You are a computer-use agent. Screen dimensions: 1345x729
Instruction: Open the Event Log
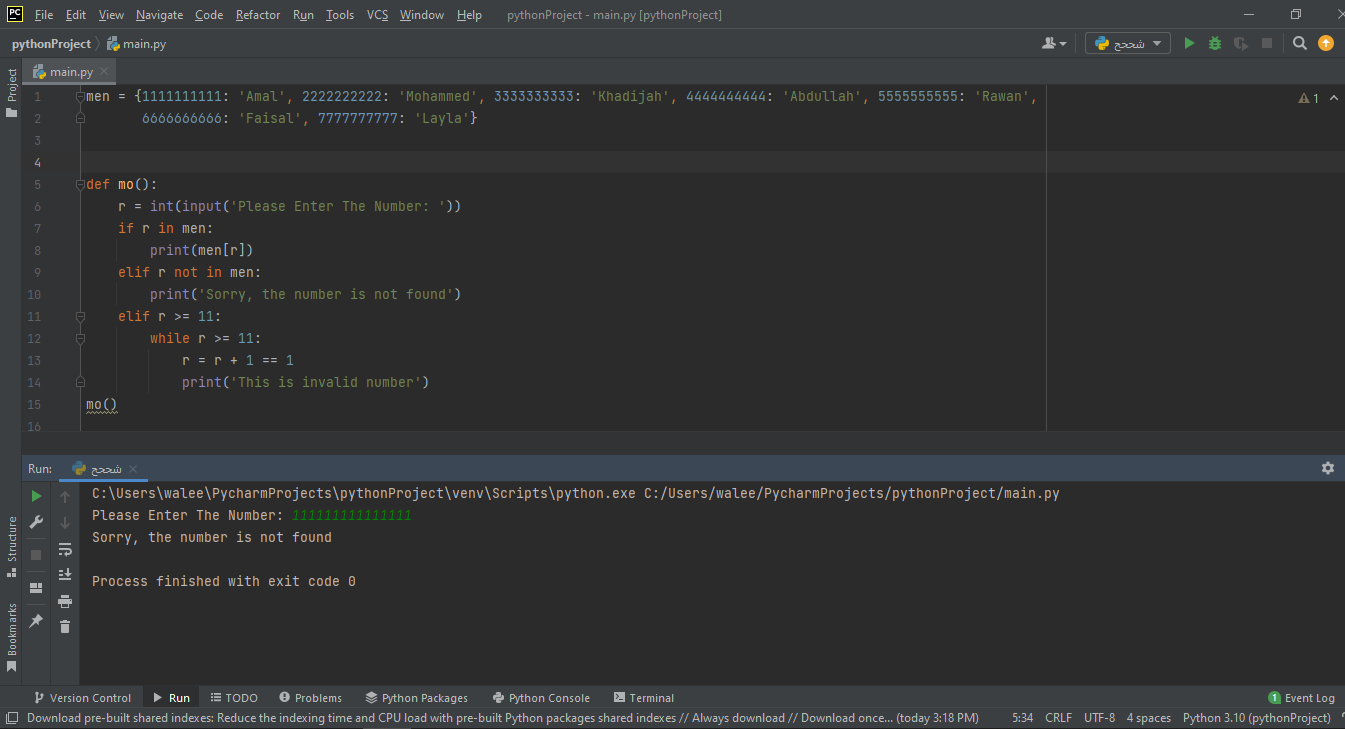[x=1301, y=698]
